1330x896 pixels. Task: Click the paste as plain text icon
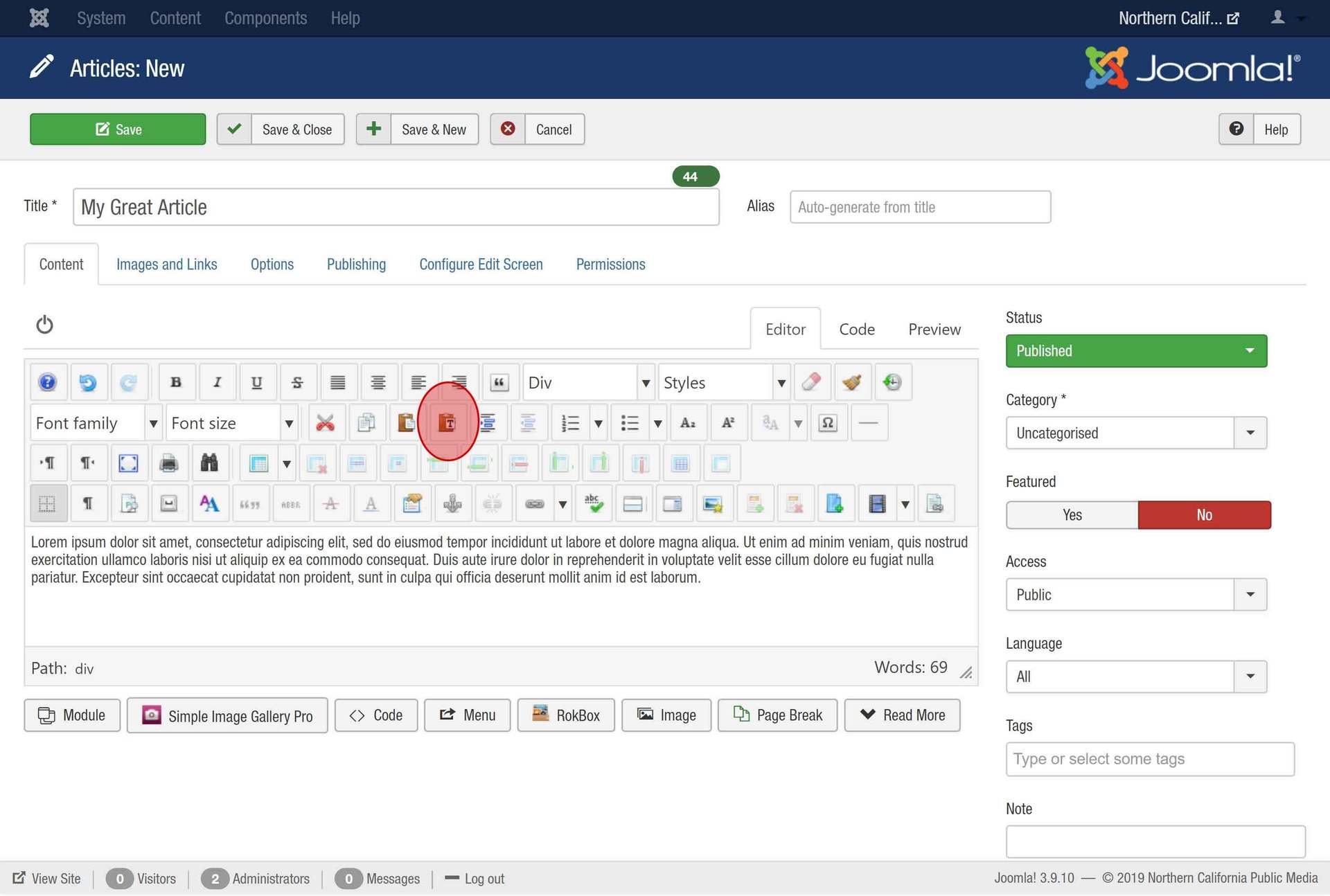tap(447, 423)
